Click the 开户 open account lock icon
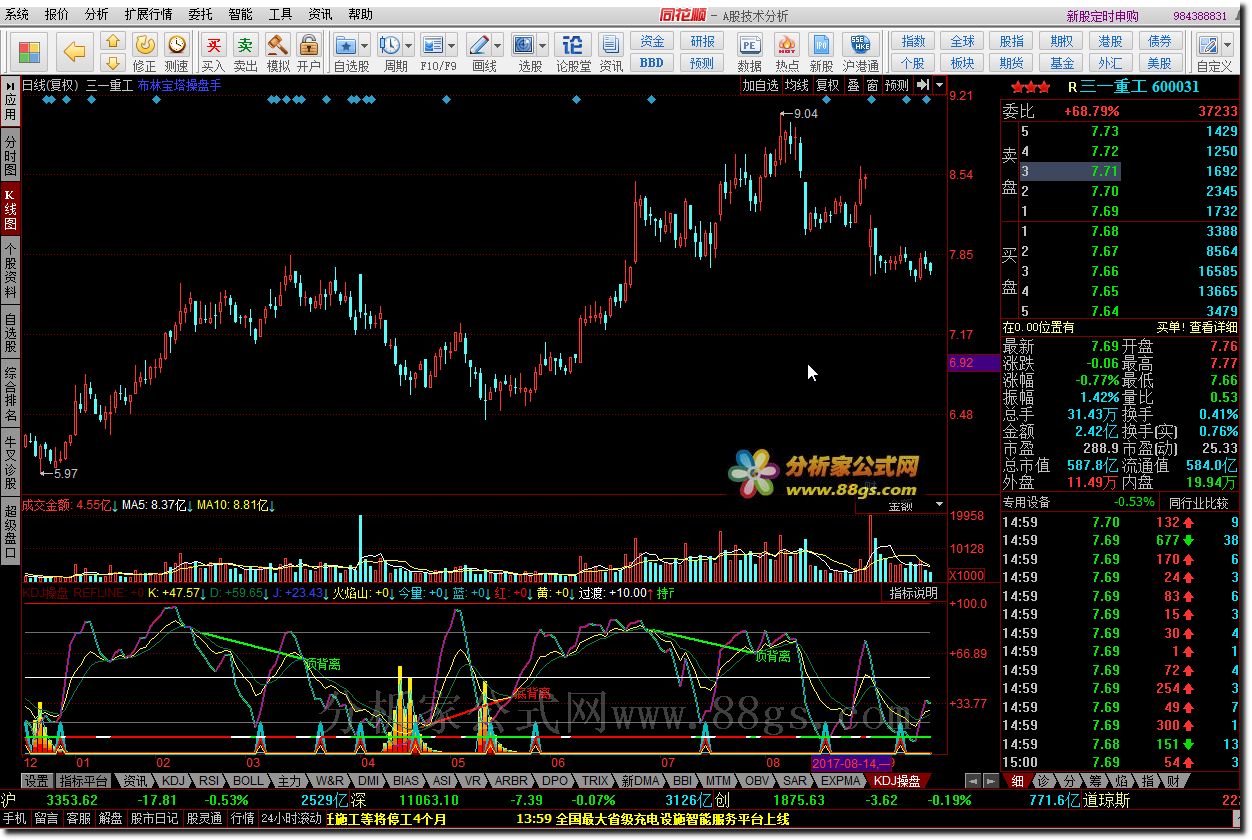Screen dimensions: 1252x840 [309, 52]
